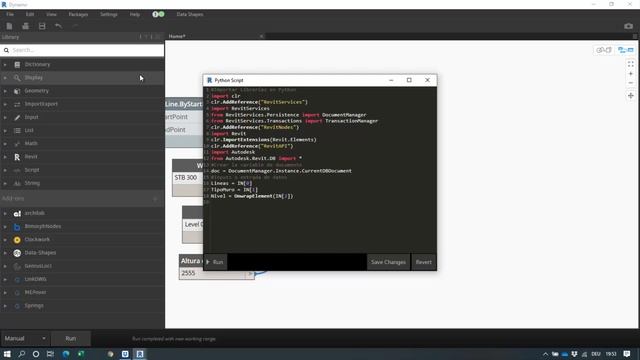Expand the Input library category

pyautogui.click(x=5, y=117)
